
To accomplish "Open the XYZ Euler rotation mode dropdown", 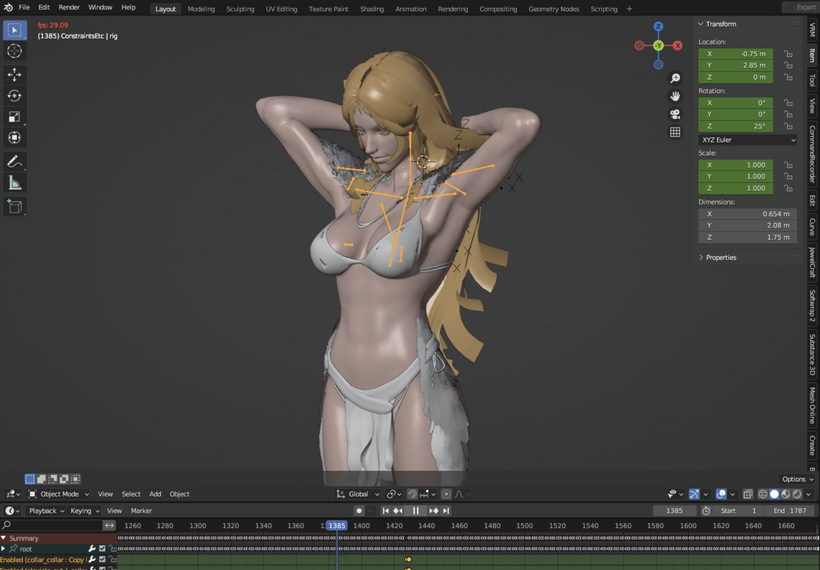I will 747,140.
